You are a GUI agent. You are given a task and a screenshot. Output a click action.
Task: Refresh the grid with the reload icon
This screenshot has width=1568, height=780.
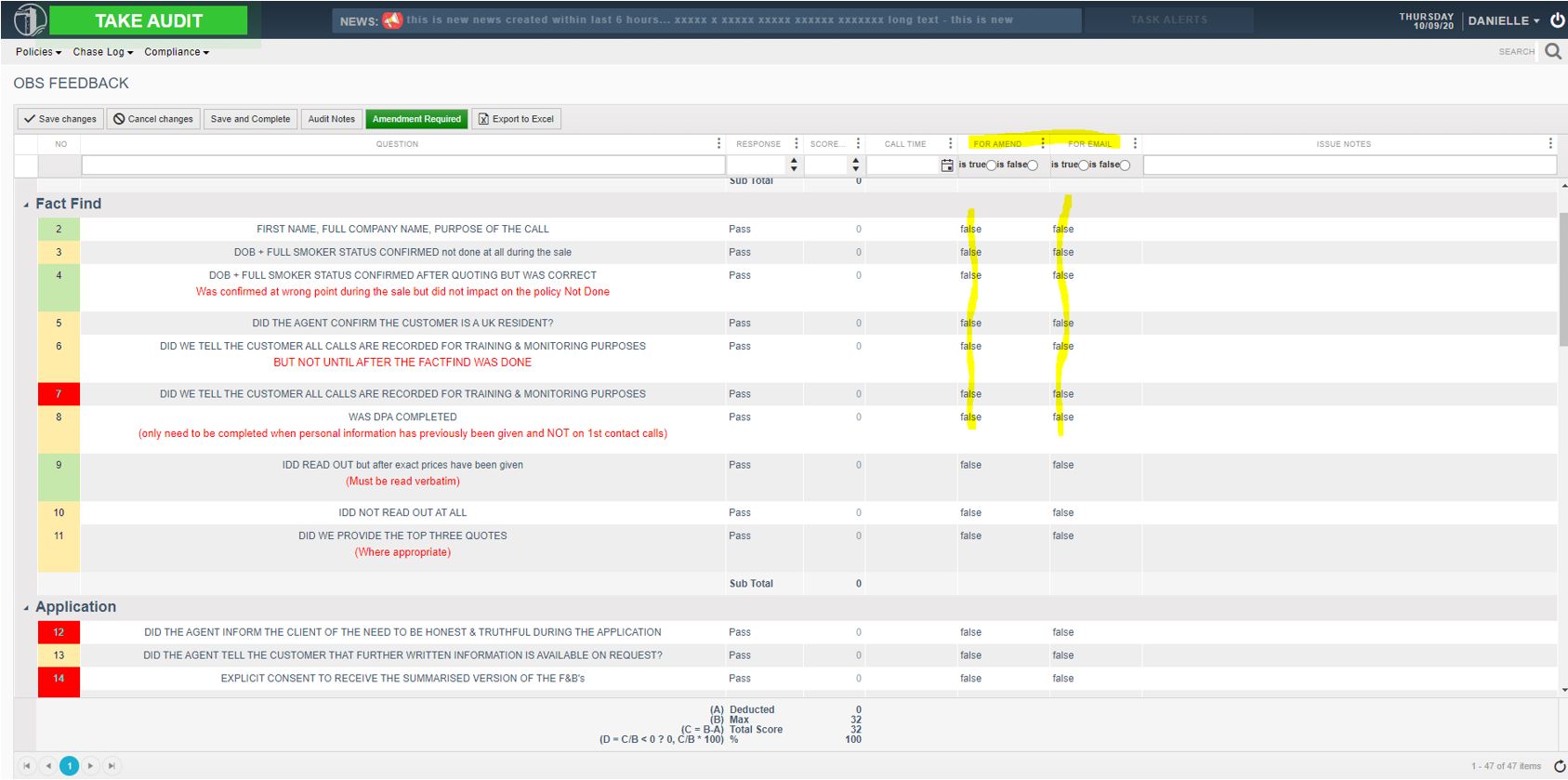point(1559,766)
